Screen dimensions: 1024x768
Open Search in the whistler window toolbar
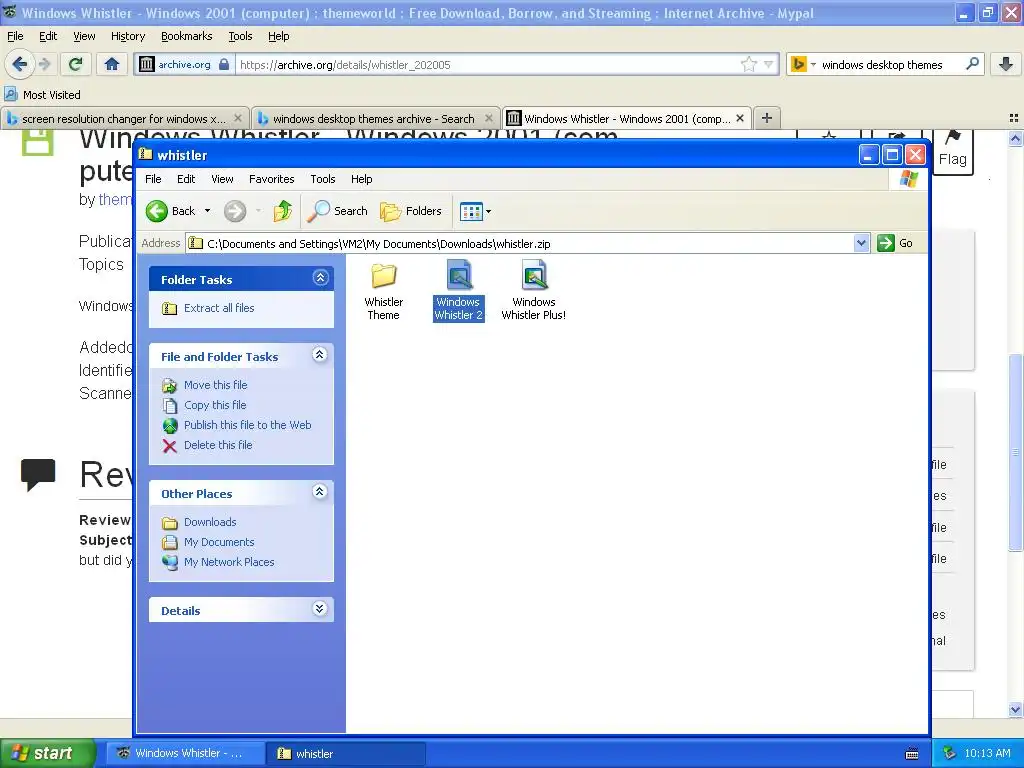click(338, 211)
